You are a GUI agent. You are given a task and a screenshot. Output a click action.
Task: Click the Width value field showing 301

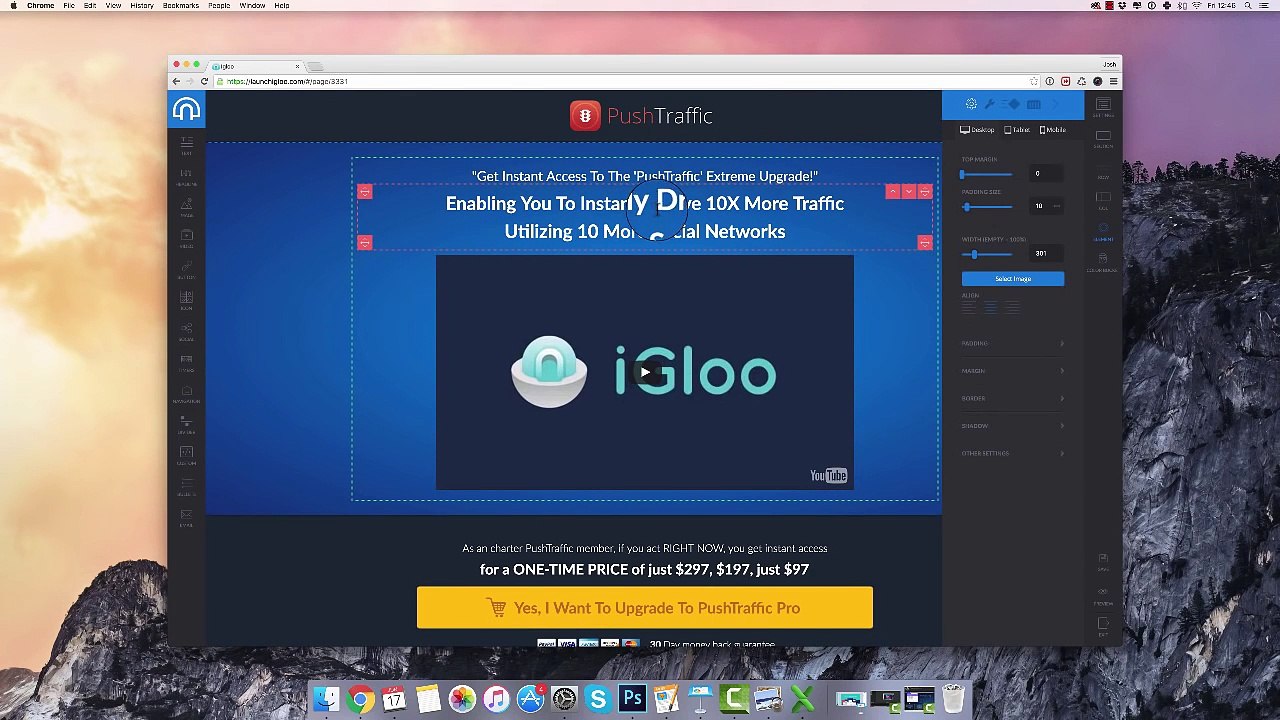(1046, 253)
